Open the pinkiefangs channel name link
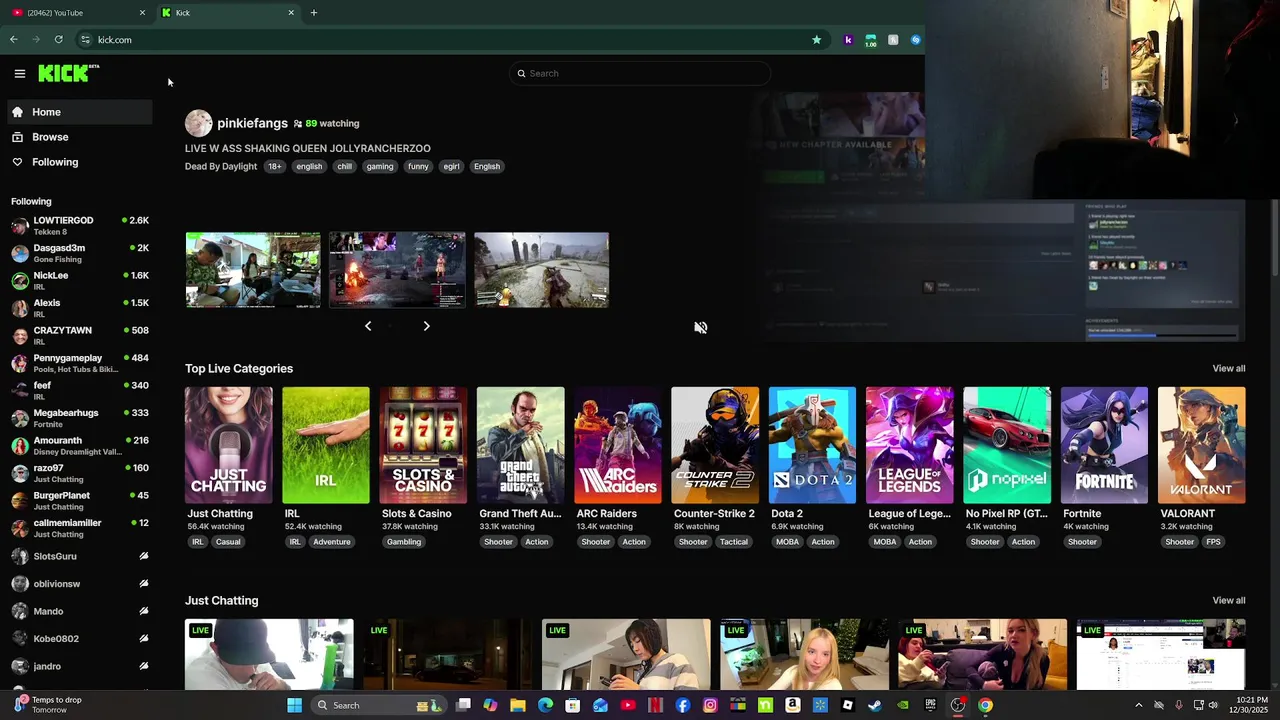 (252, 123)
